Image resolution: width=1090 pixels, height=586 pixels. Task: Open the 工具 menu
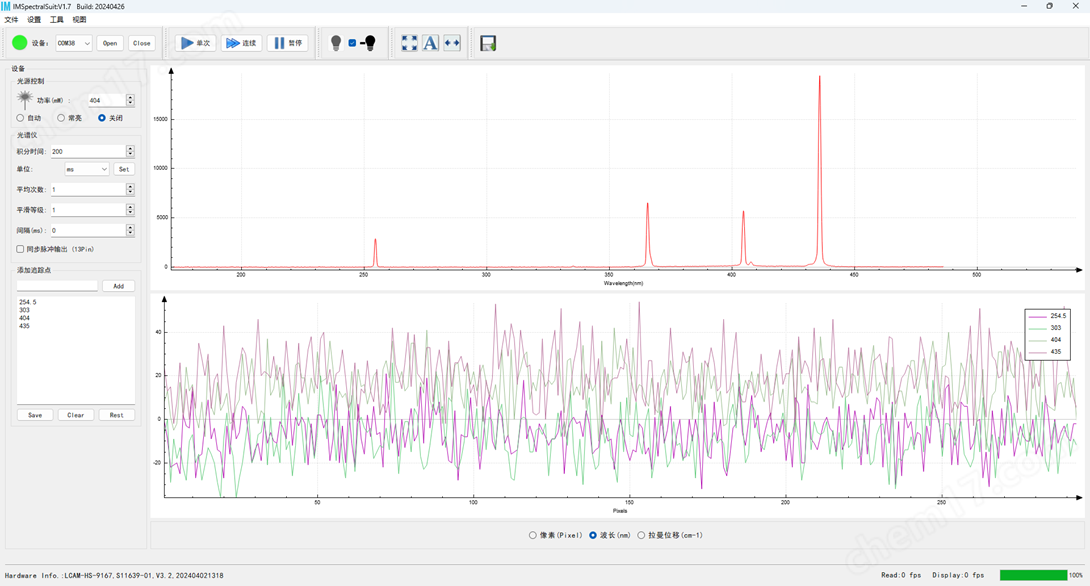57,19
